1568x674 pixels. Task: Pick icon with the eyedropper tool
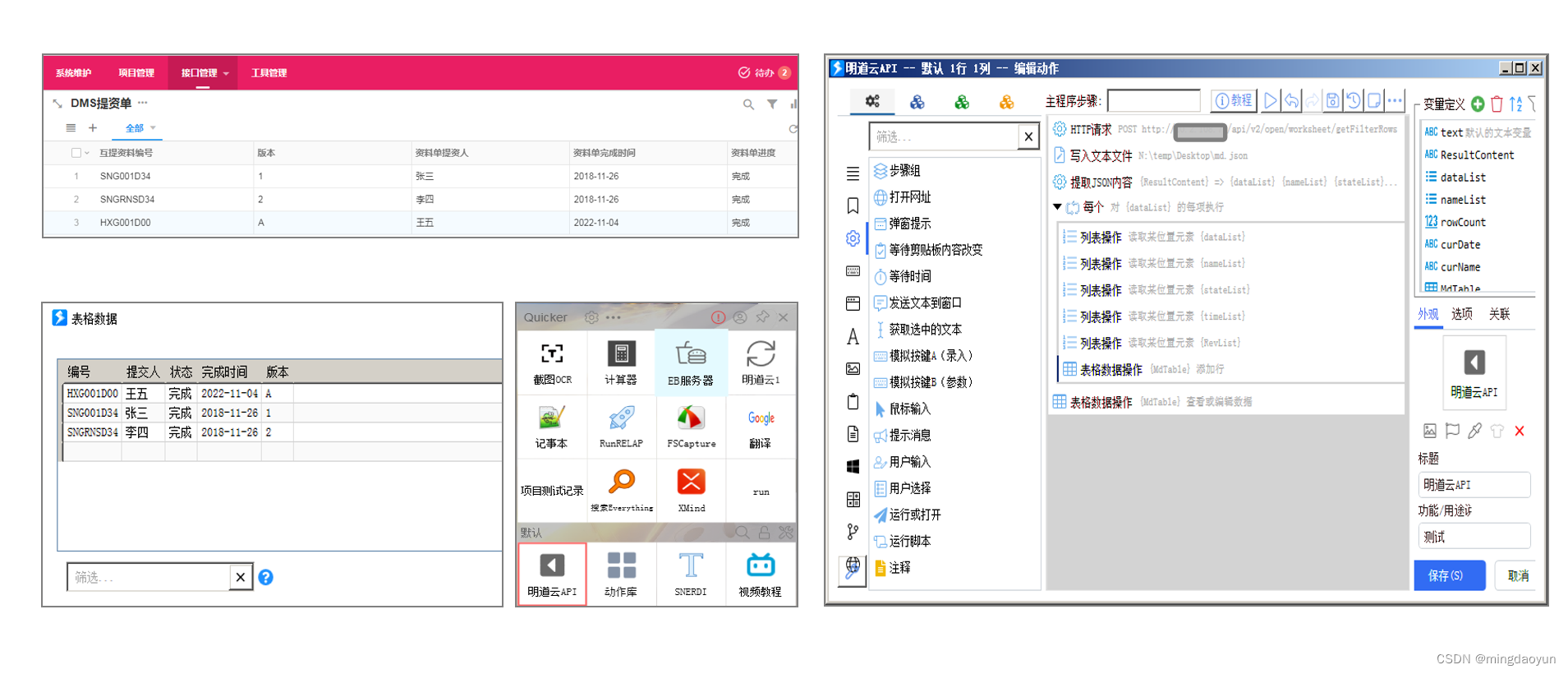[1475, 431]
